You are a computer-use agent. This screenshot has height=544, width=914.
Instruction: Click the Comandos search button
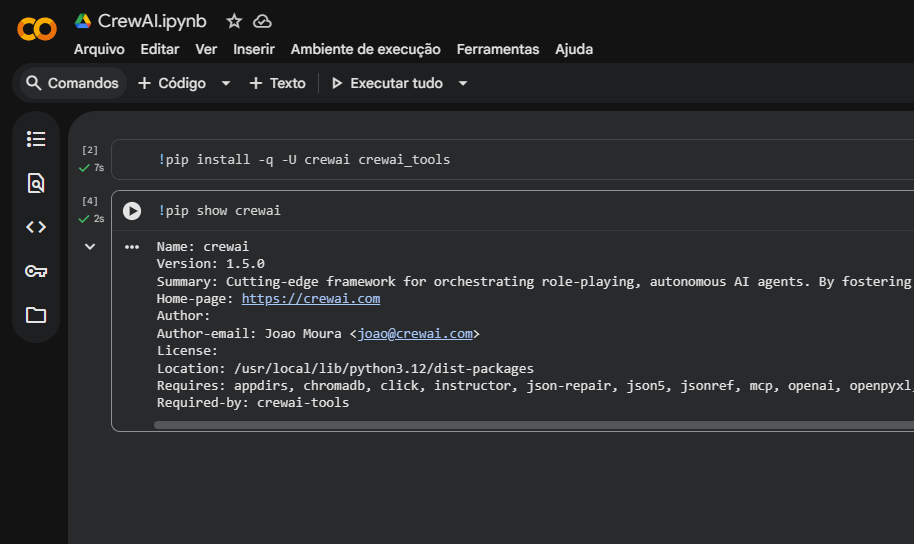pos(73,83)
